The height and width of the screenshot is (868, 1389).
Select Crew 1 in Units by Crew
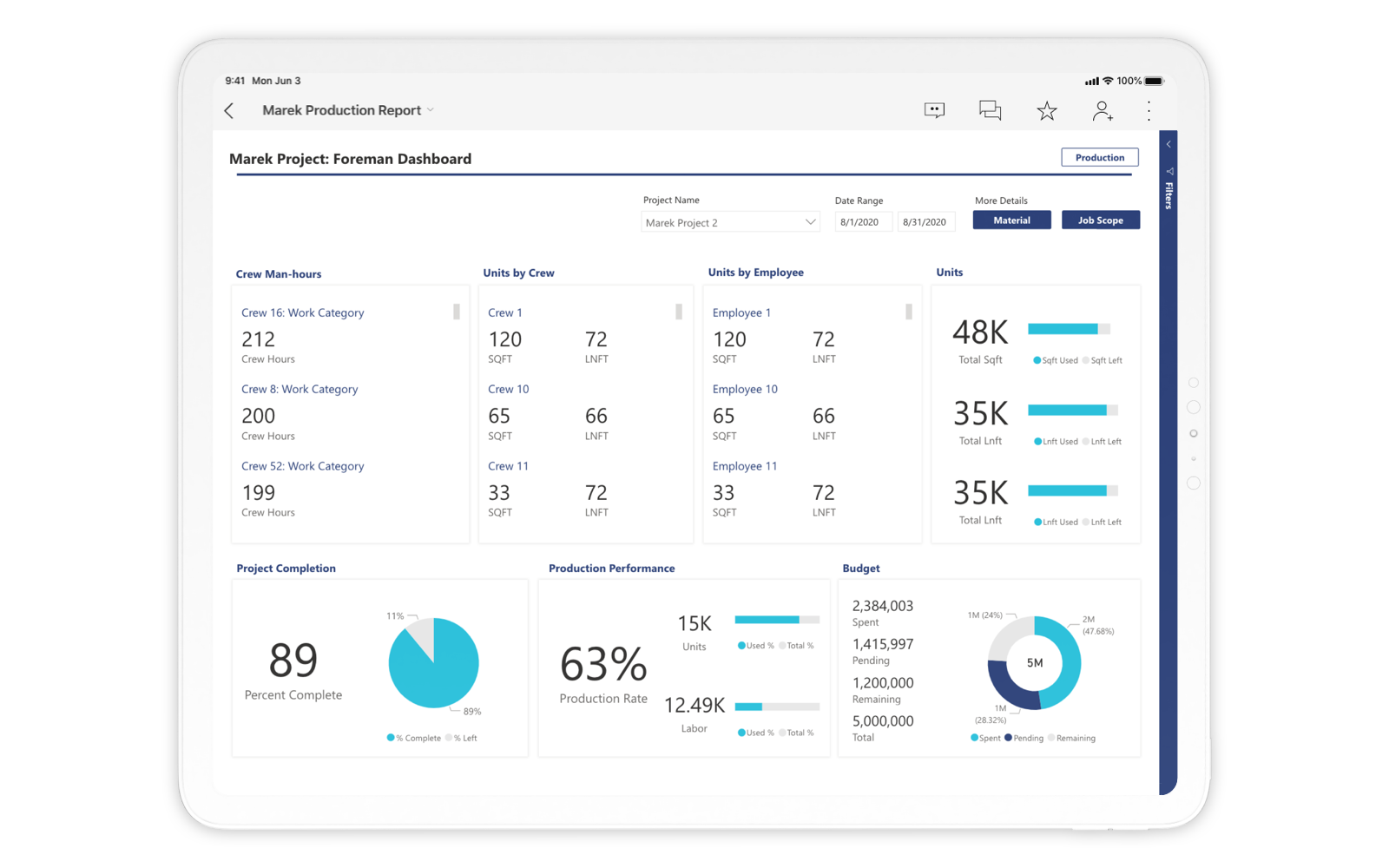(x=505, y=312)
